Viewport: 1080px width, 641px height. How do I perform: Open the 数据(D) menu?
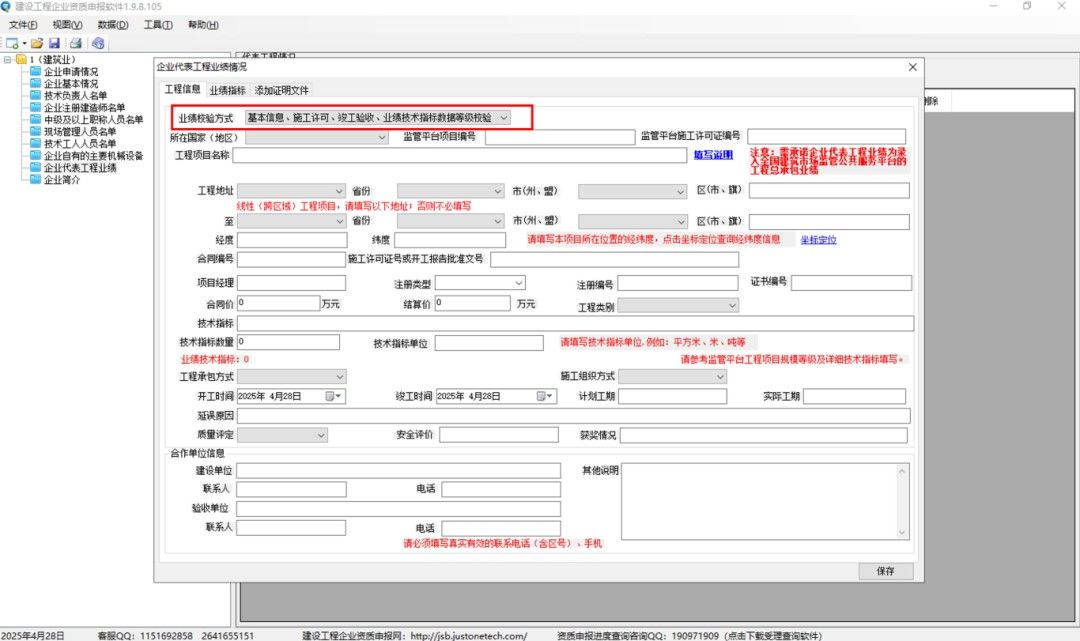coord(113,25)
